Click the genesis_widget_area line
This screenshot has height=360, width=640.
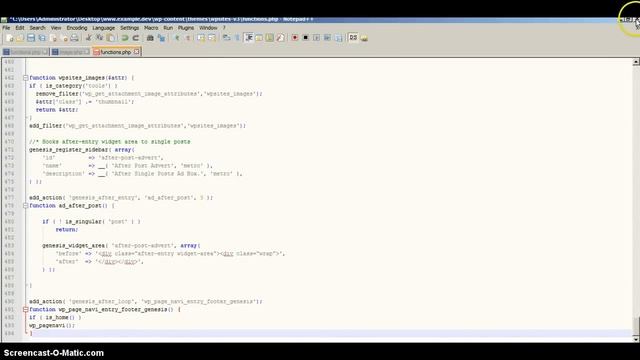click(x=121, y=246)
